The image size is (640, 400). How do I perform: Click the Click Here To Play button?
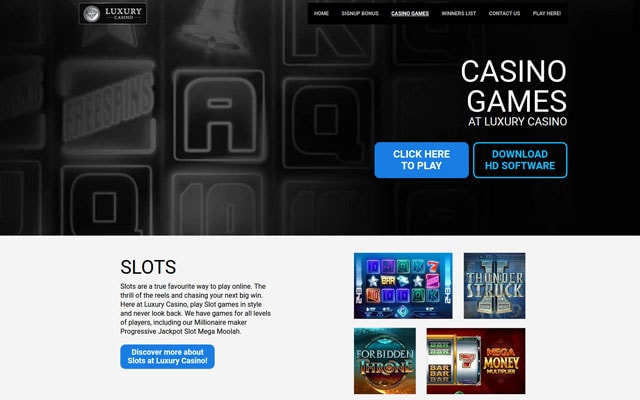(x=421, y=160)
